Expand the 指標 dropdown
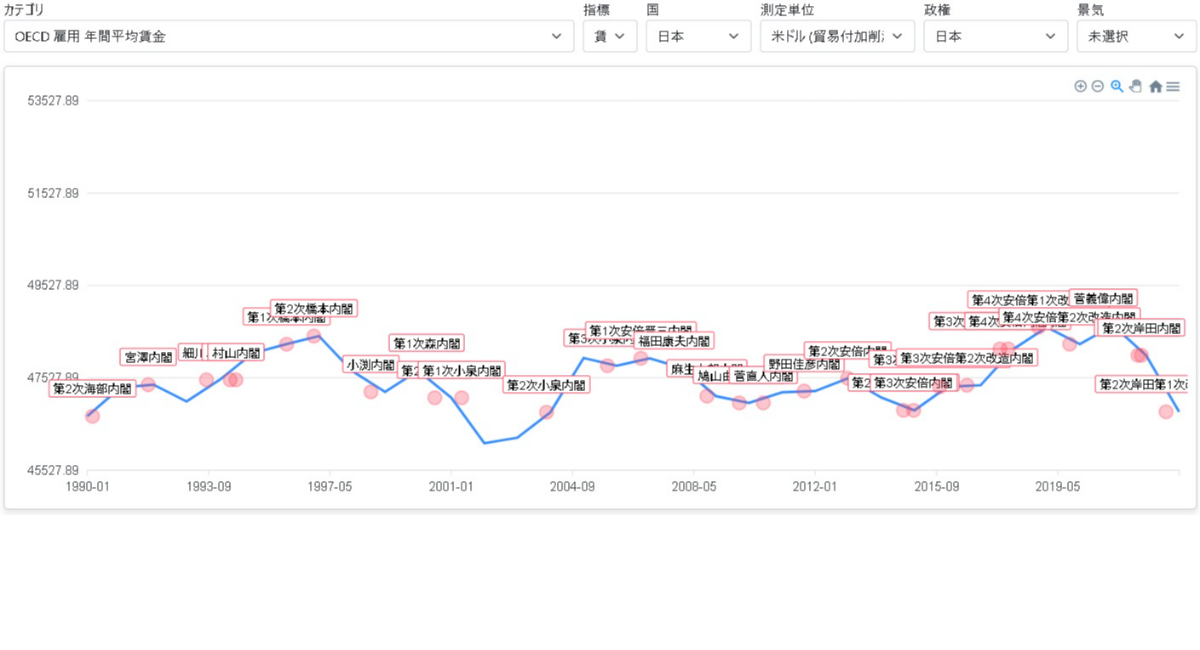1200x650 pixels. tap(609, 36)
